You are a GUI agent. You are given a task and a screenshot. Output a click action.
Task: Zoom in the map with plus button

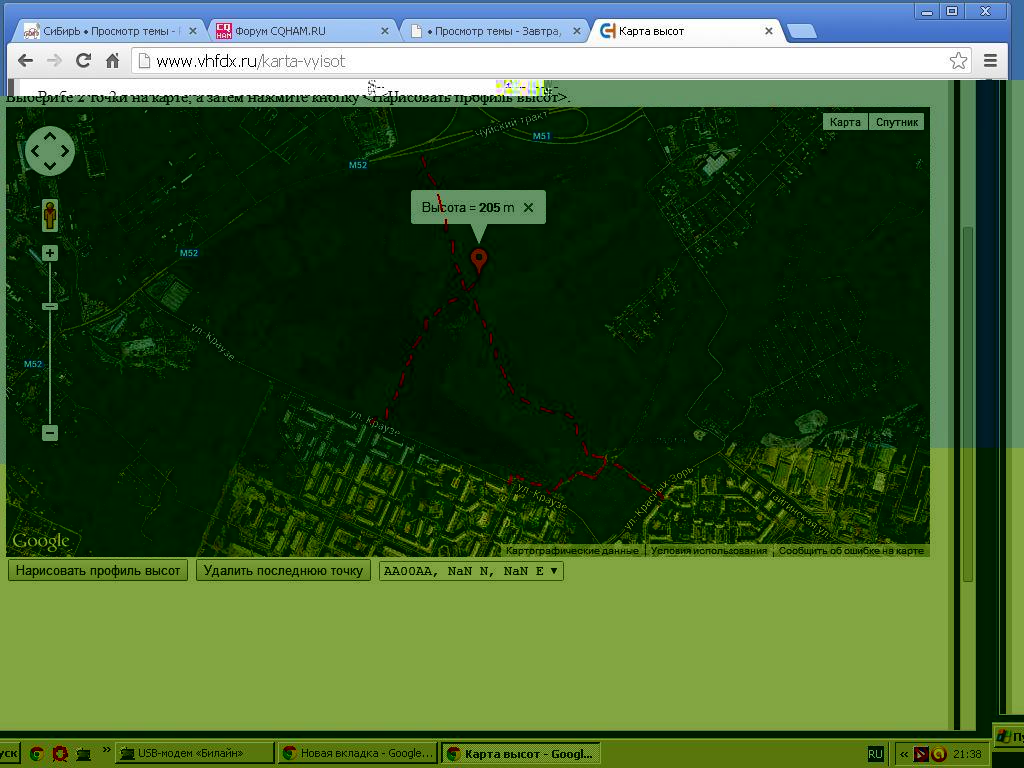pyautogui.click(x=50, y=253)
